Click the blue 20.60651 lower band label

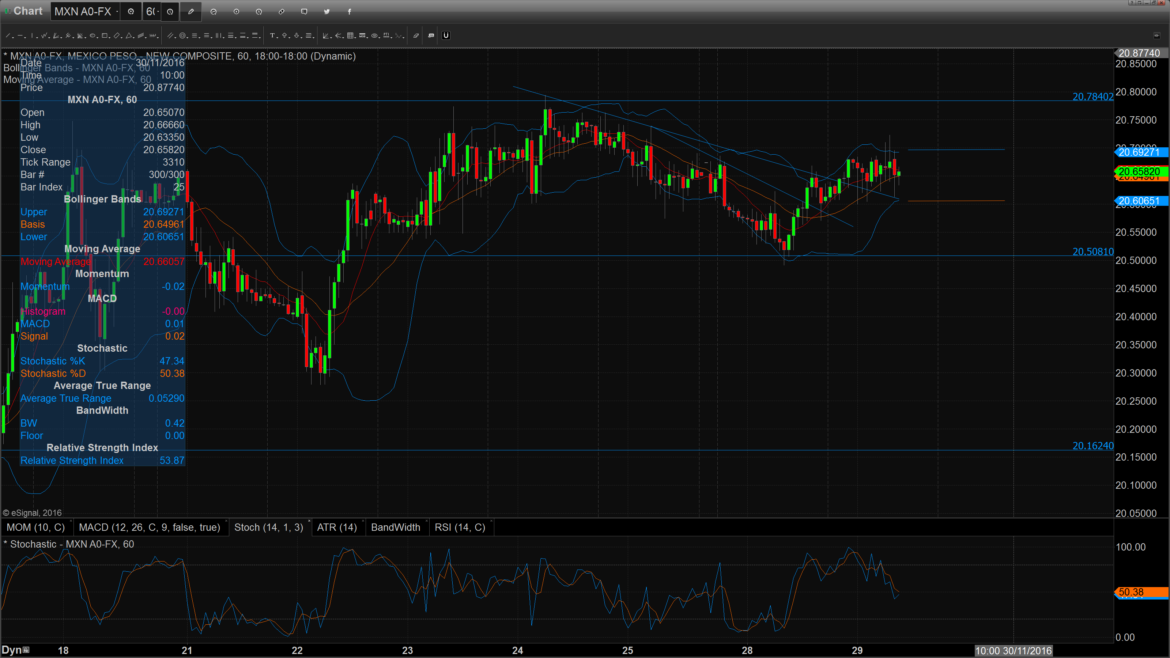tap(1142, 201)
